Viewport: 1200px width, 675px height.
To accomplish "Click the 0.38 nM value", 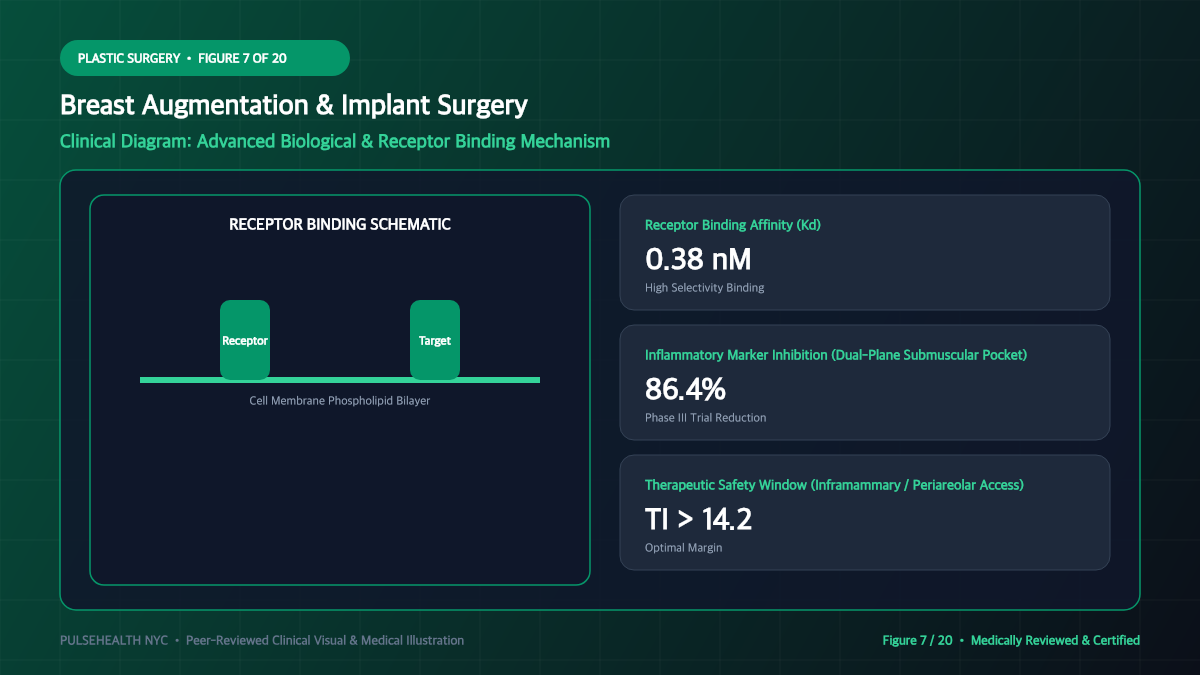I will pyautogui.click(x=698, y=260).
